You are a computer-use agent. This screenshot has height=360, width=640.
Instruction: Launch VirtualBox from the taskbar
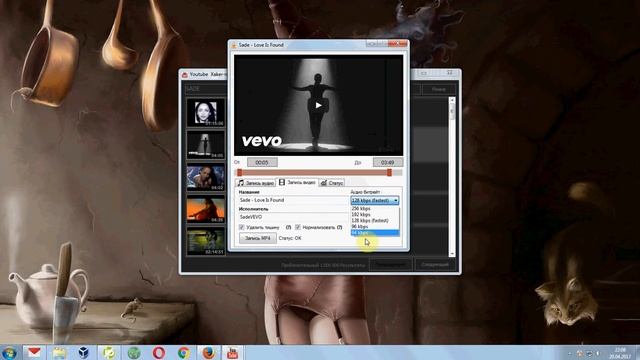(x=84, y=353)
